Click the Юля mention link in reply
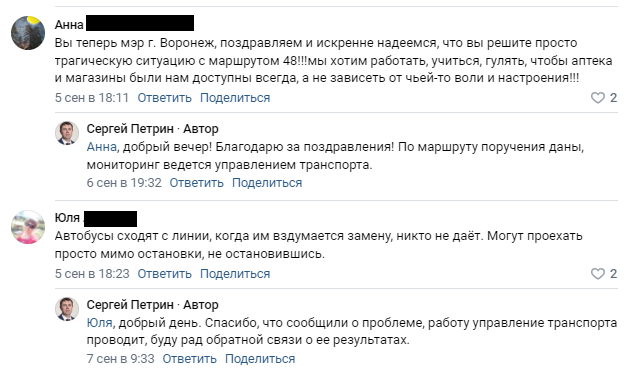 point(99,323)
